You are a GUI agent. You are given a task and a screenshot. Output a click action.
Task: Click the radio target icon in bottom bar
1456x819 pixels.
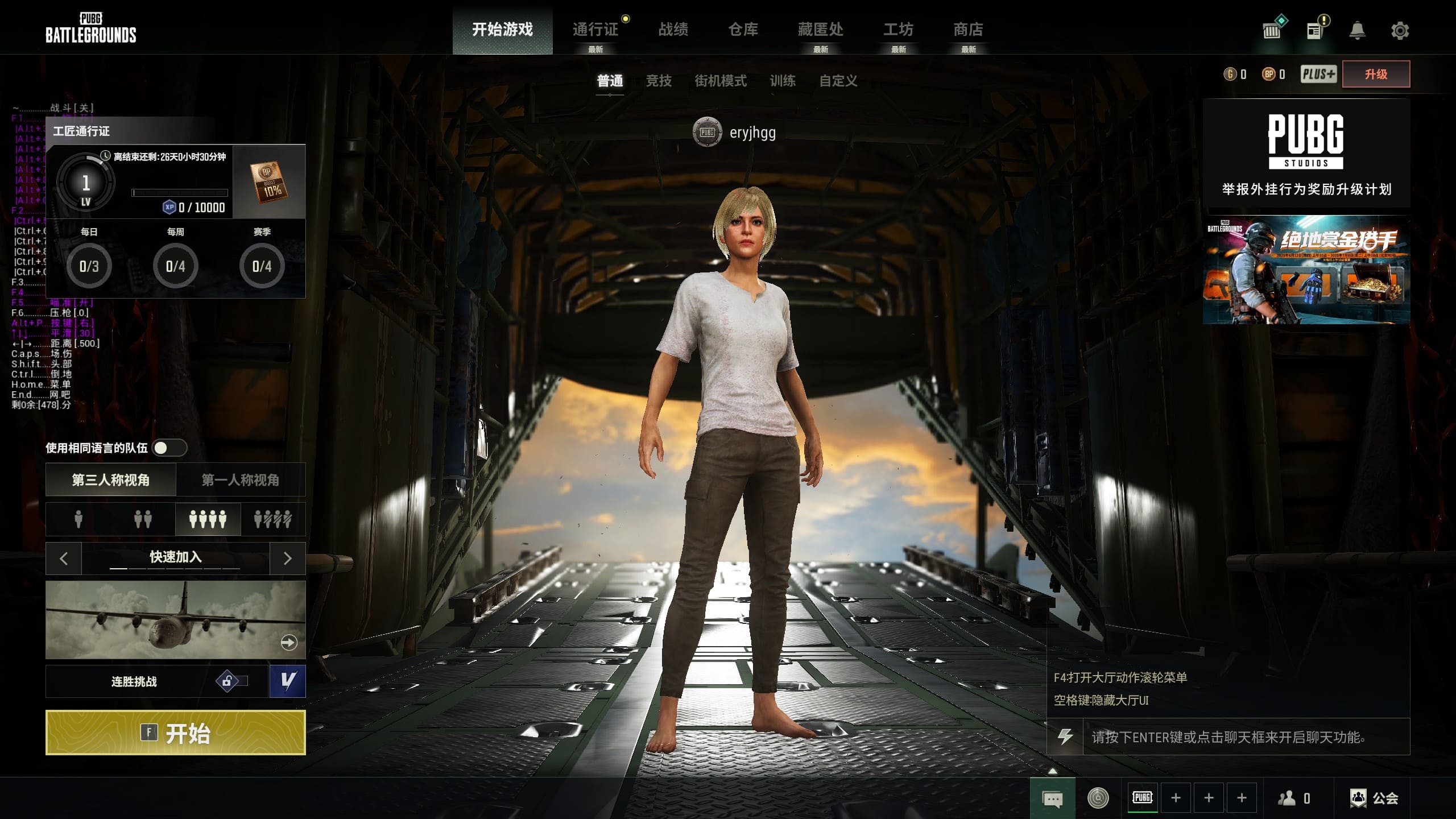1098,798
